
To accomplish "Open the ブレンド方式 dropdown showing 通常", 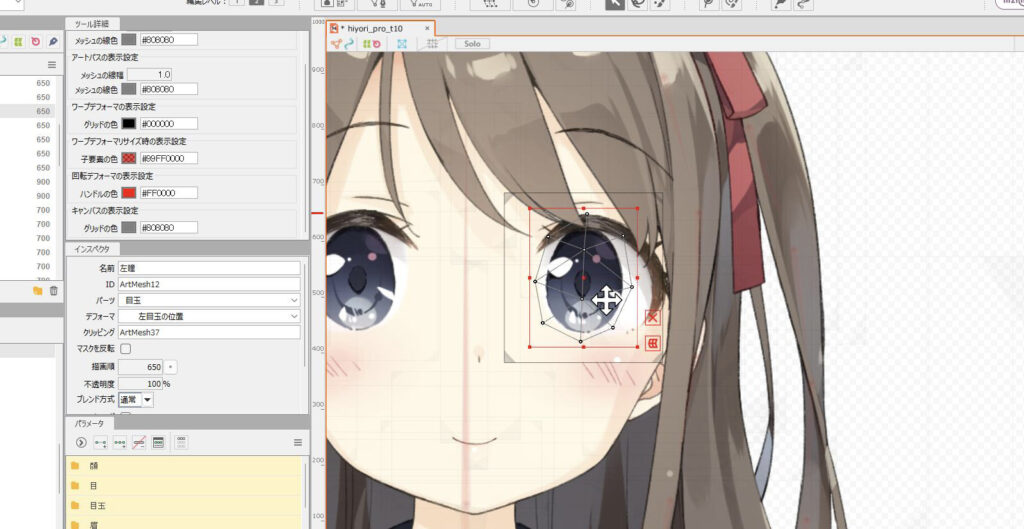I will (x=136, y=399).
